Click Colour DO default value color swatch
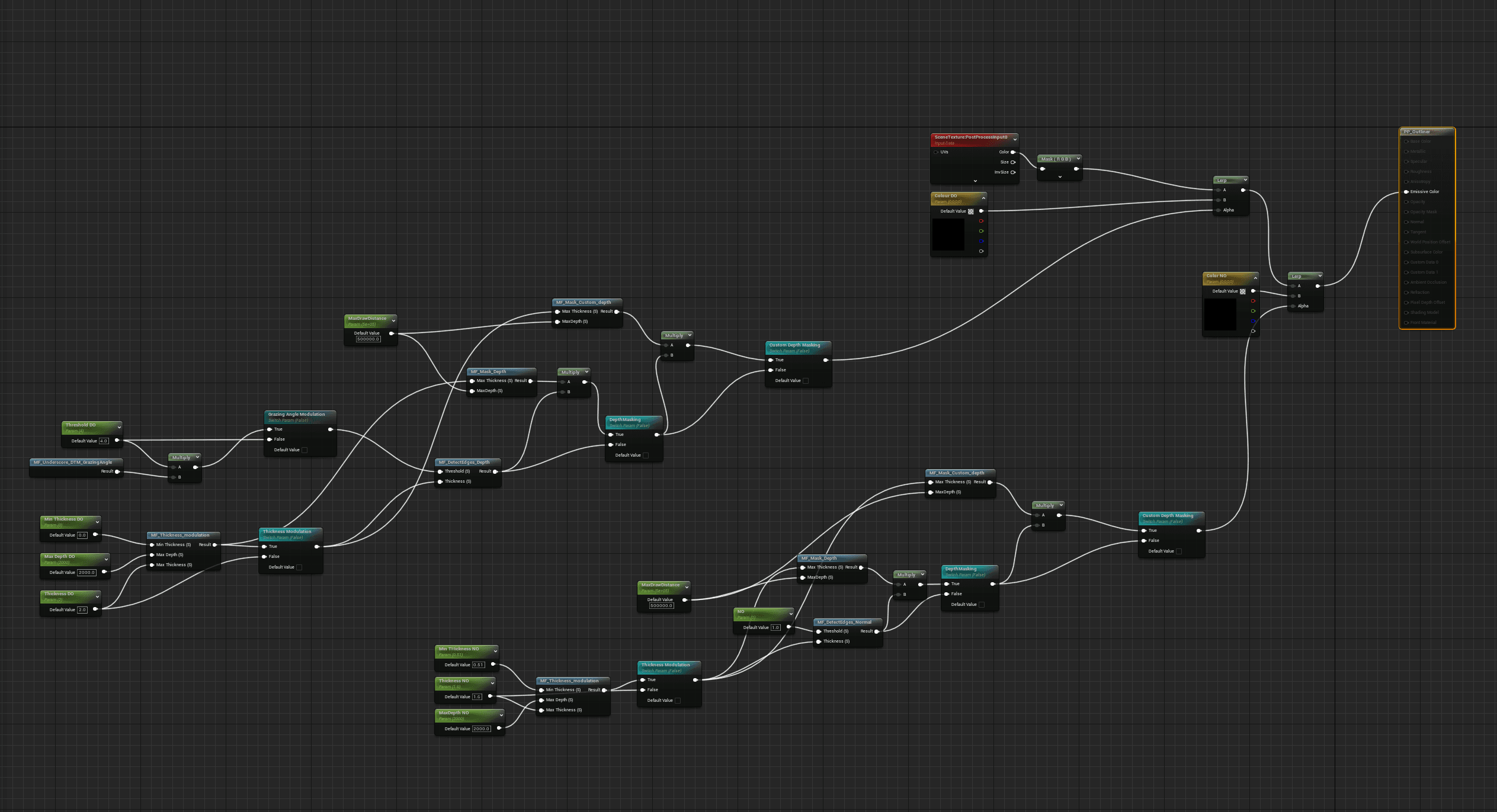This screenshot has height=812, width=1497. pos(971,211)
